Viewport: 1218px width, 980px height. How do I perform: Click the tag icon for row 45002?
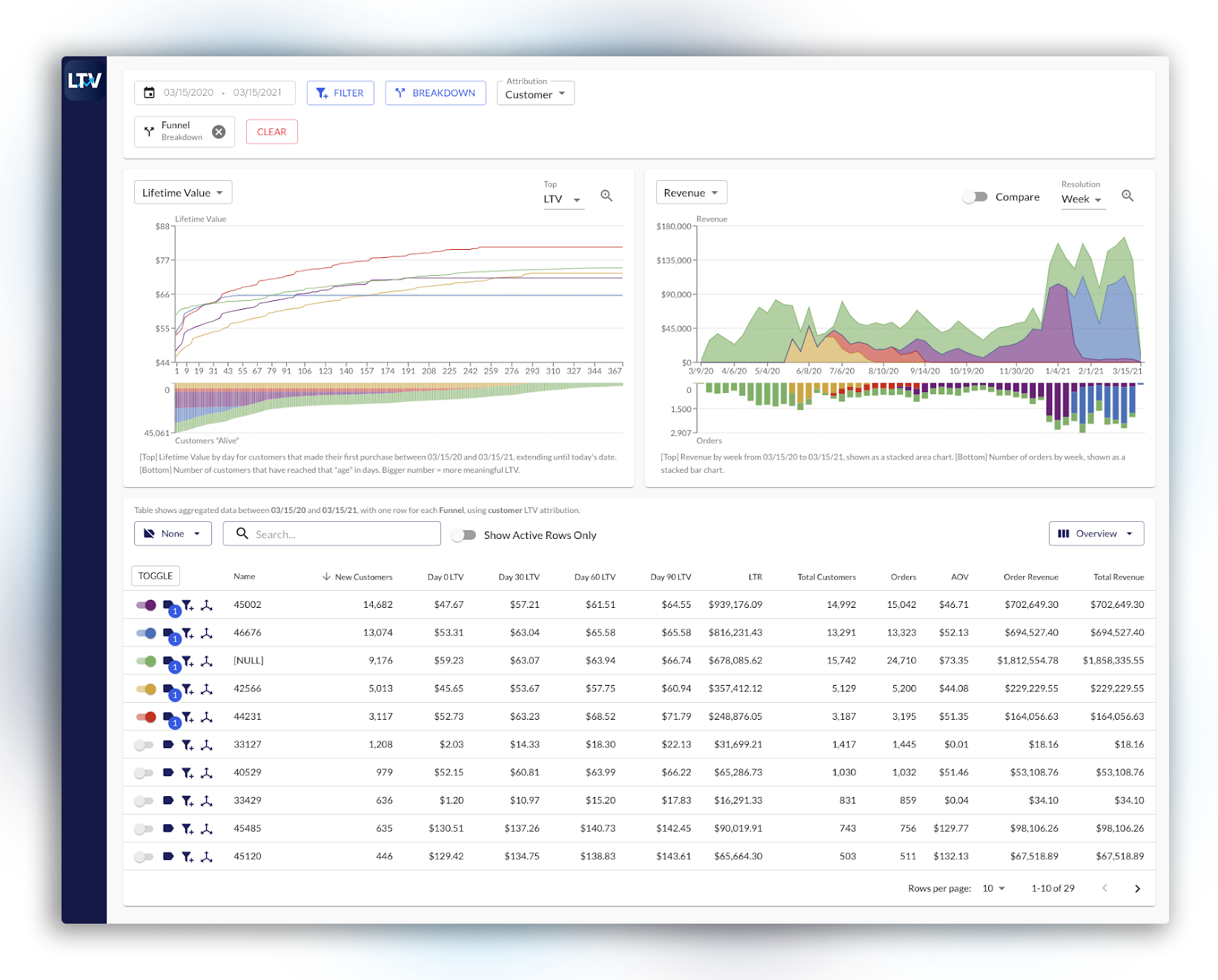[168, 605]
